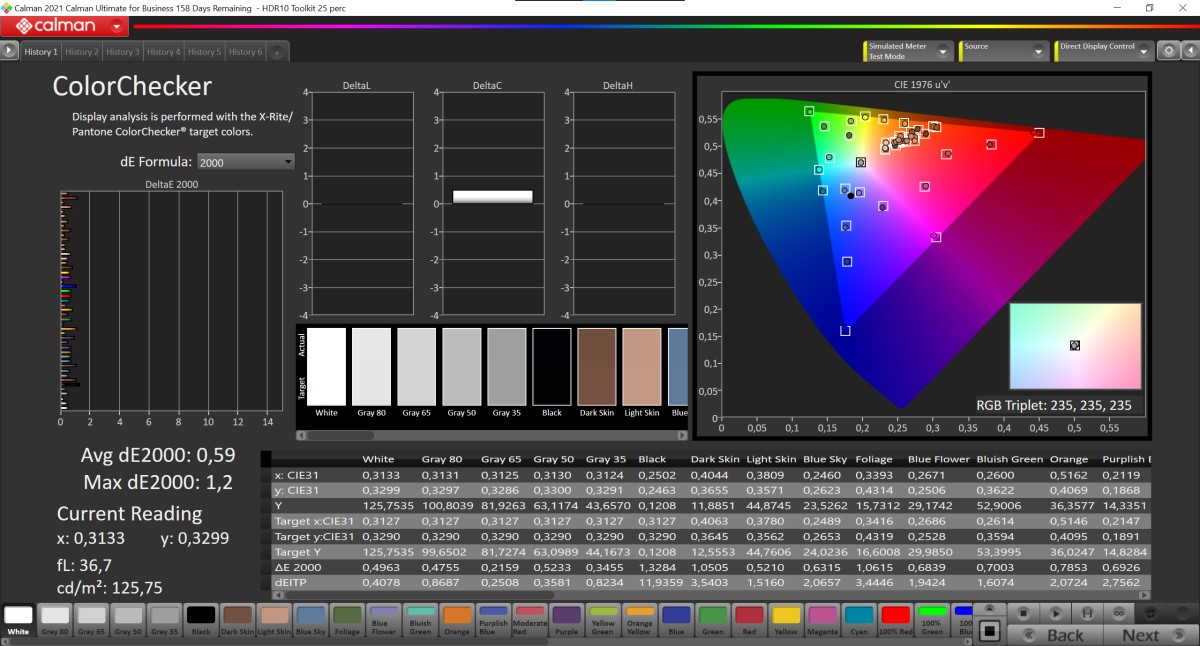This screenshot has width=1200, height=646.
Task: Expand the Direct Display Control dropdown
Action: (1143, 51)
